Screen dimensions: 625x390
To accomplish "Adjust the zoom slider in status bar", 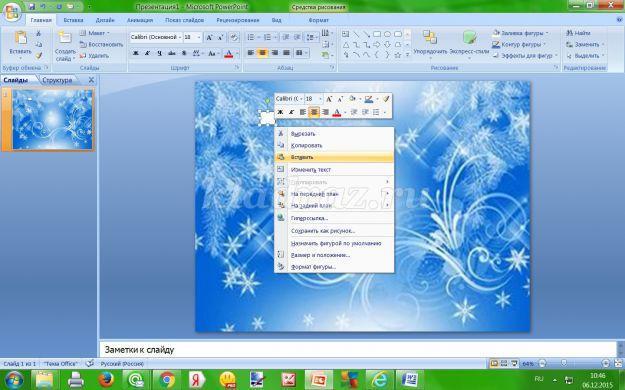I will (x=563, y=363).
